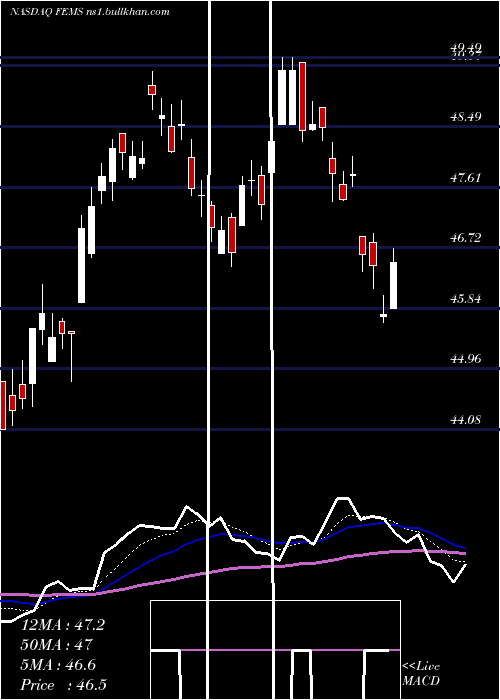Click the 44.08 price level label

coord(466,420)
